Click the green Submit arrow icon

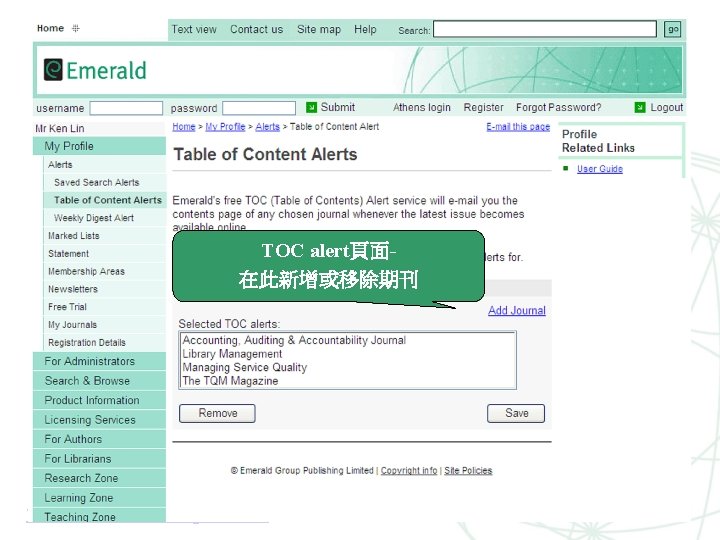pyautogui.click(x=311, y=107)
